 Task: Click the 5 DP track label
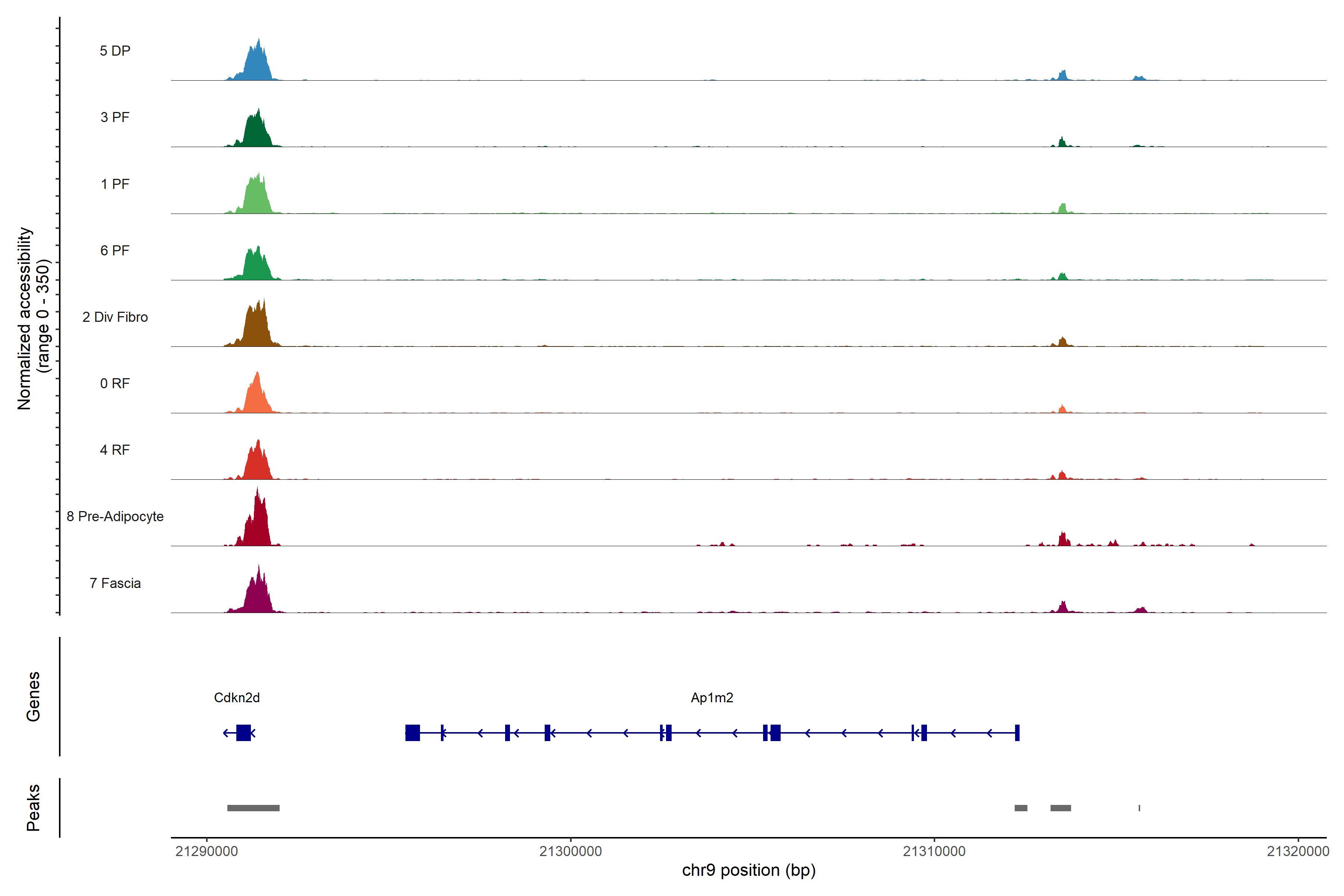click(x=115, y=51)
